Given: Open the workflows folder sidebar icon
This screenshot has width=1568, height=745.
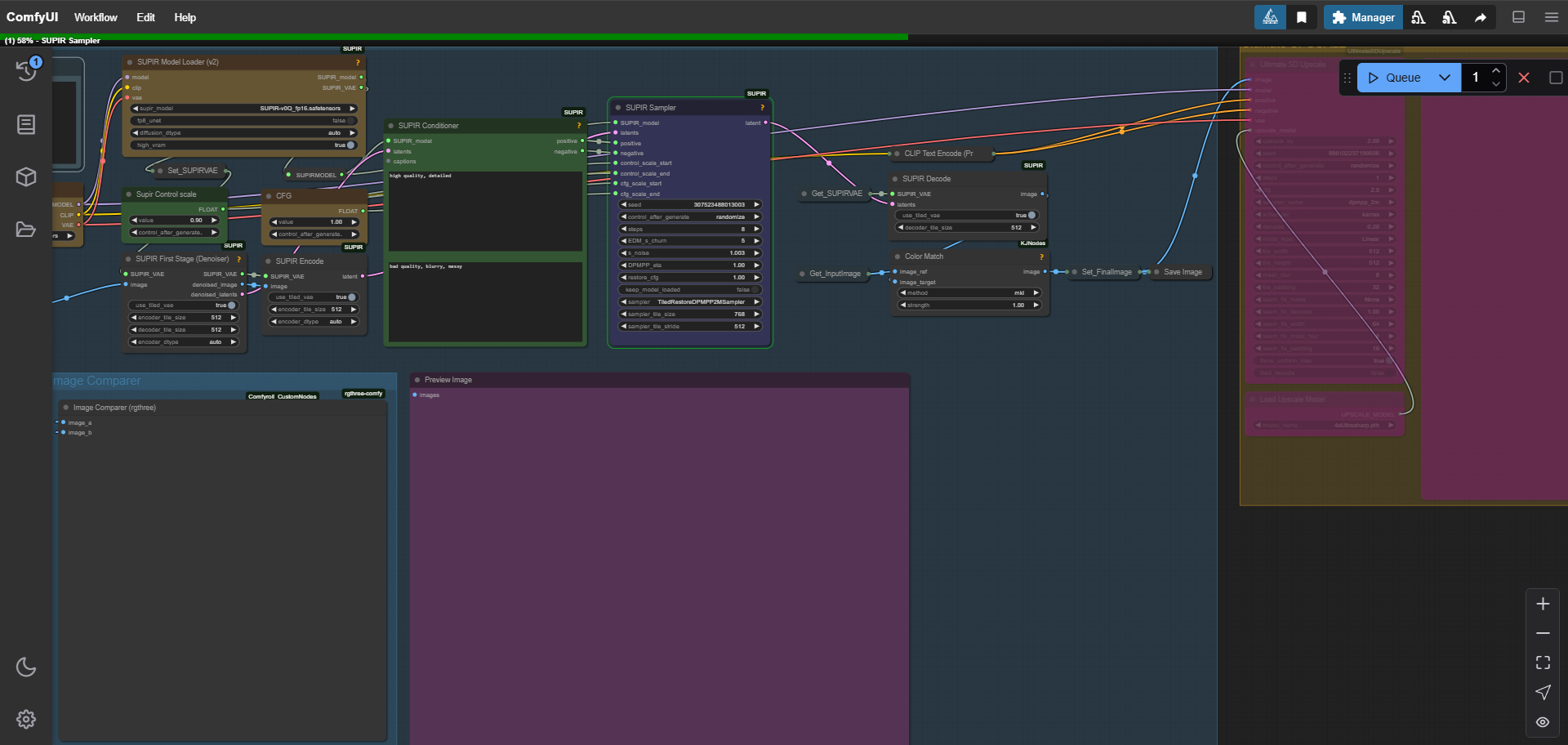Looking at the screenshot, I should 26,230.
